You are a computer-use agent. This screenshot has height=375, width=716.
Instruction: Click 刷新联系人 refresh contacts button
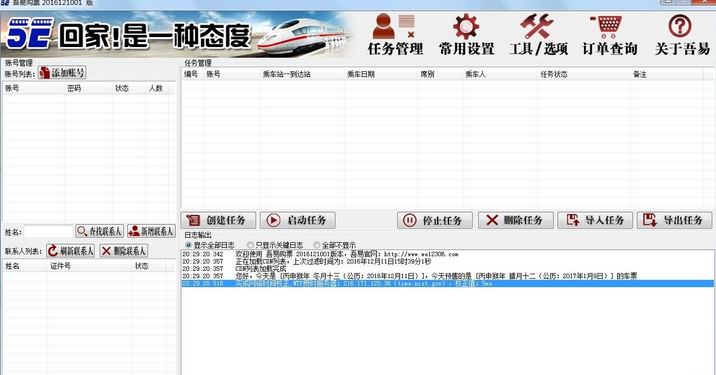pyautogui.click(x=71, y=251)
